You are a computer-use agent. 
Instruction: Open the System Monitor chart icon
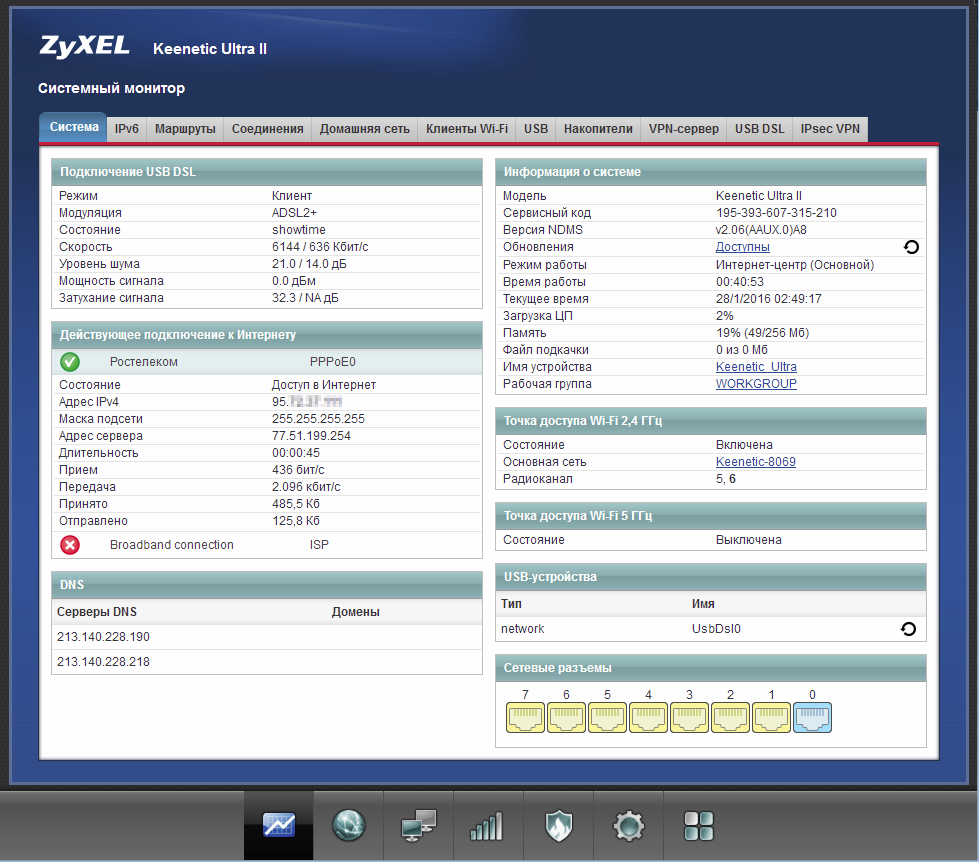click(x=279, y=825)
